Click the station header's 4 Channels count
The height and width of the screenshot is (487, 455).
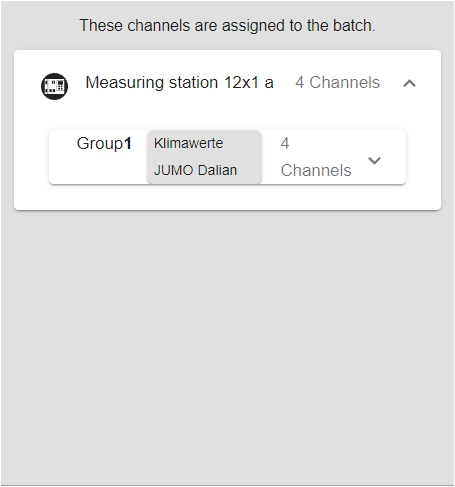pos(337,83)
